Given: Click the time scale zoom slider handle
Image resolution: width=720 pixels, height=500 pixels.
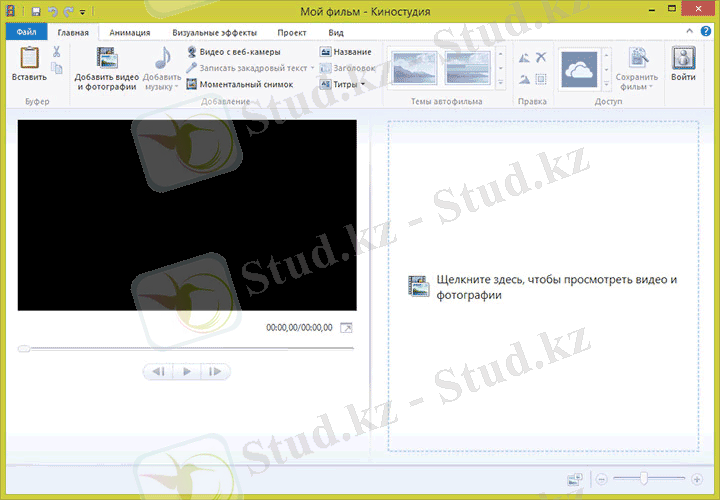Looking at the screenshot, I should (644, 478).
